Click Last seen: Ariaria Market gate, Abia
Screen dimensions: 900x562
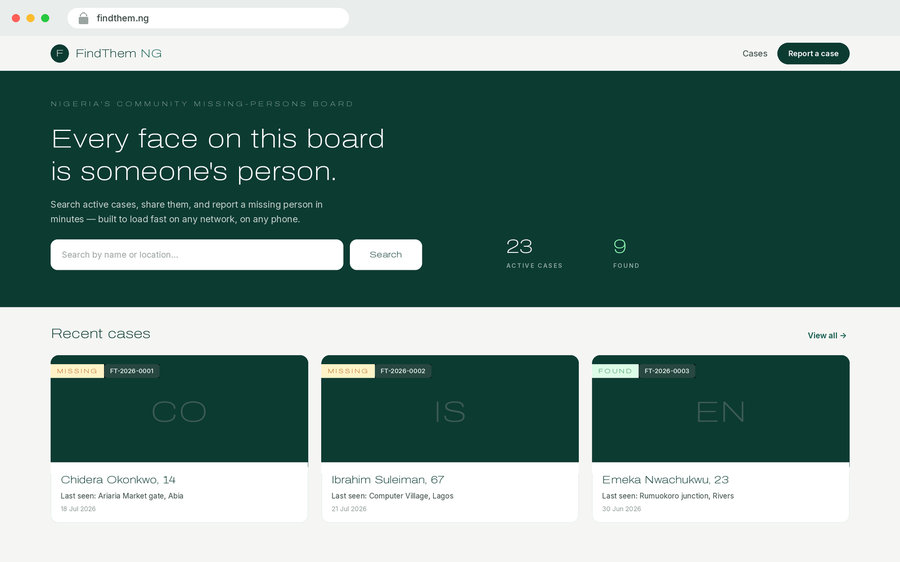point(122,496)
